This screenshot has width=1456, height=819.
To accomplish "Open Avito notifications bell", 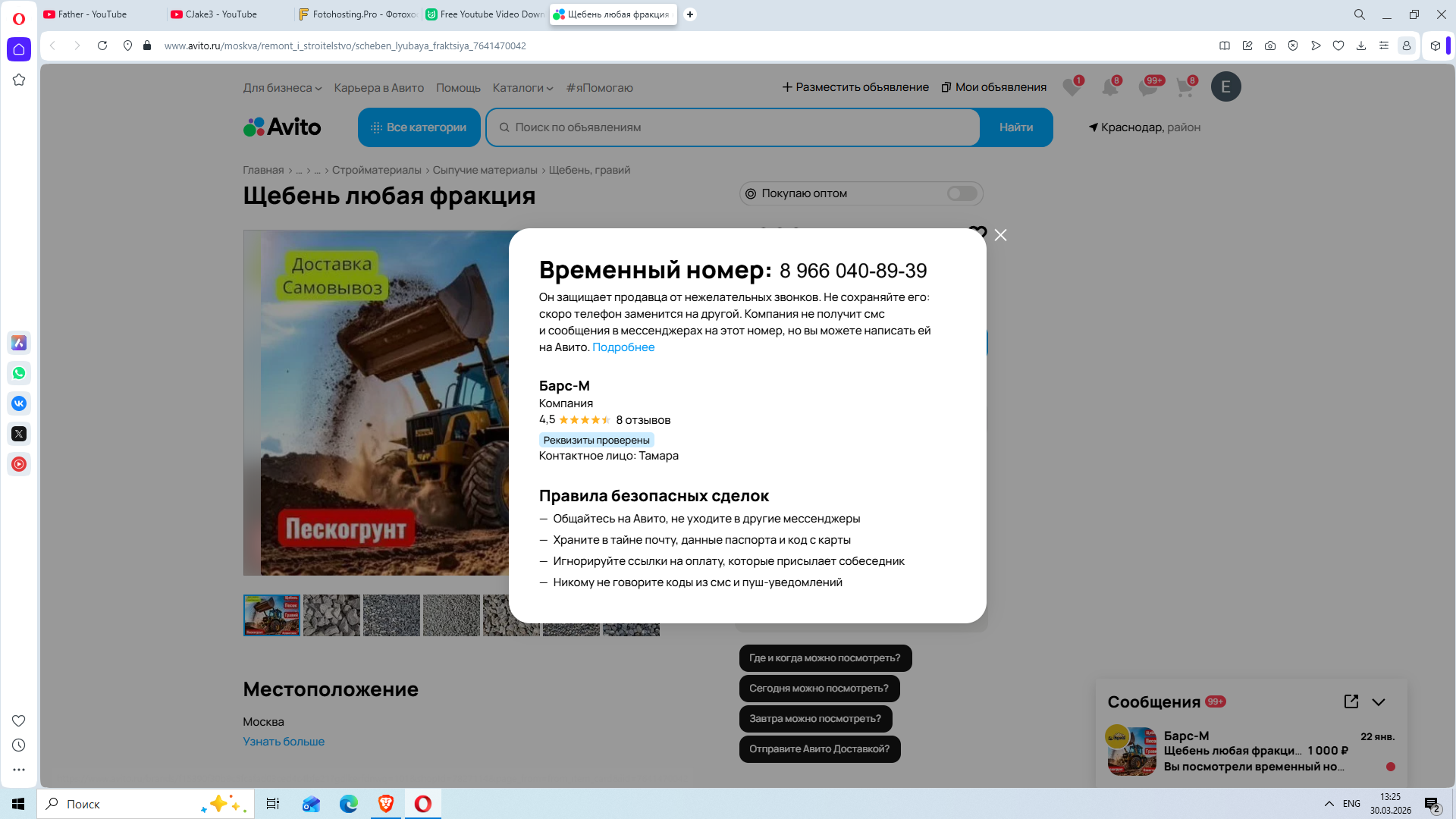I will pyautogui.click(x=1109, y=87).
